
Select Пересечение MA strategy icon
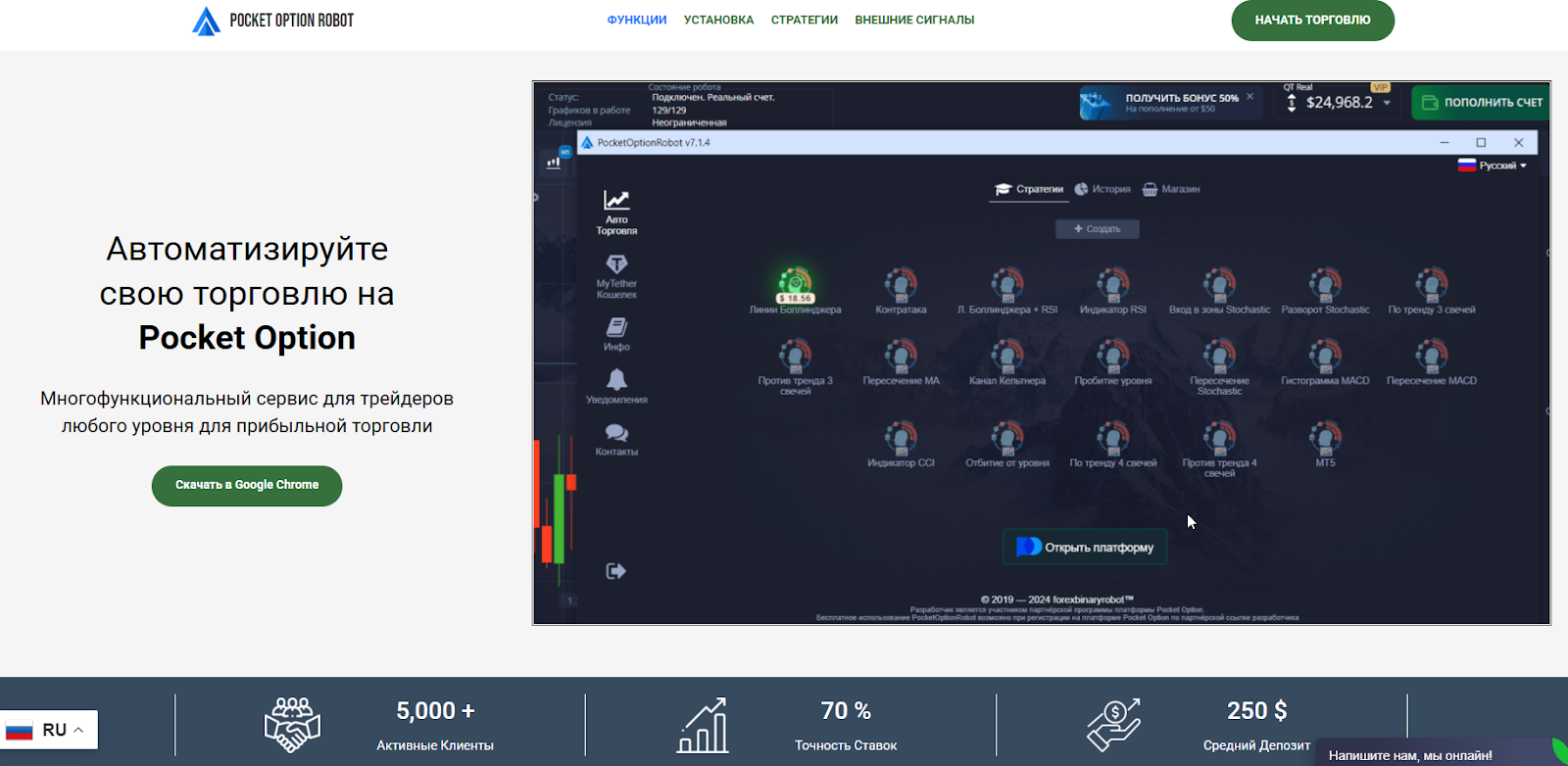pyautogui.click(x=901, y=356)
